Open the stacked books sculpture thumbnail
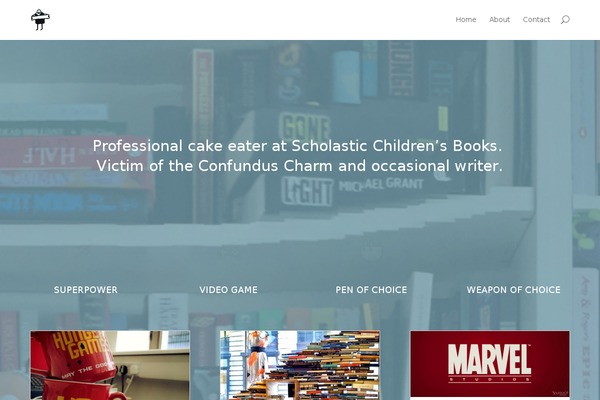Image resolution: width=600 pixels, height=400 pixels. coord(300,365)
